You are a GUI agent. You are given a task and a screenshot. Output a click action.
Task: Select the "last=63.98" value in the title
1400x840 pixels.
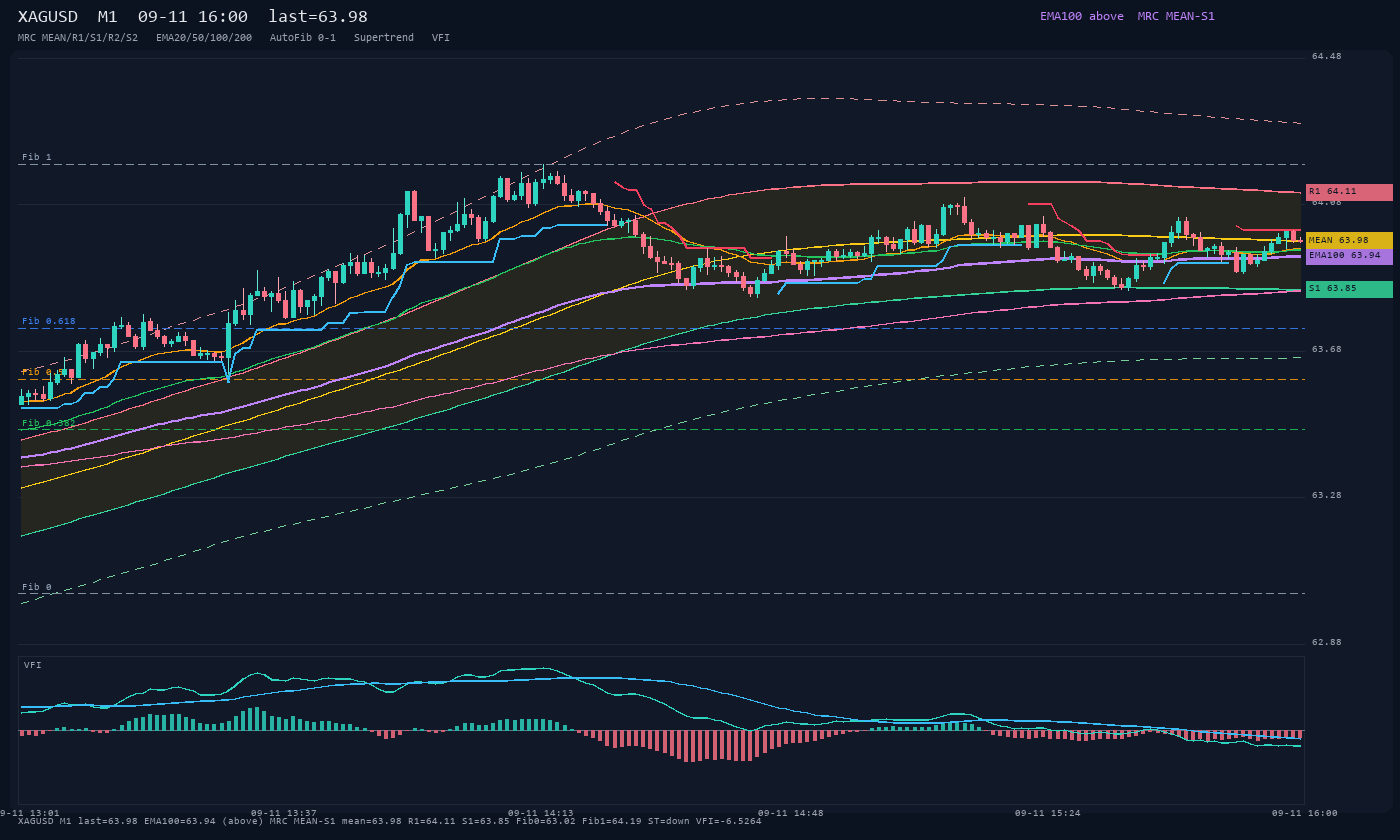tap(318, 17)
